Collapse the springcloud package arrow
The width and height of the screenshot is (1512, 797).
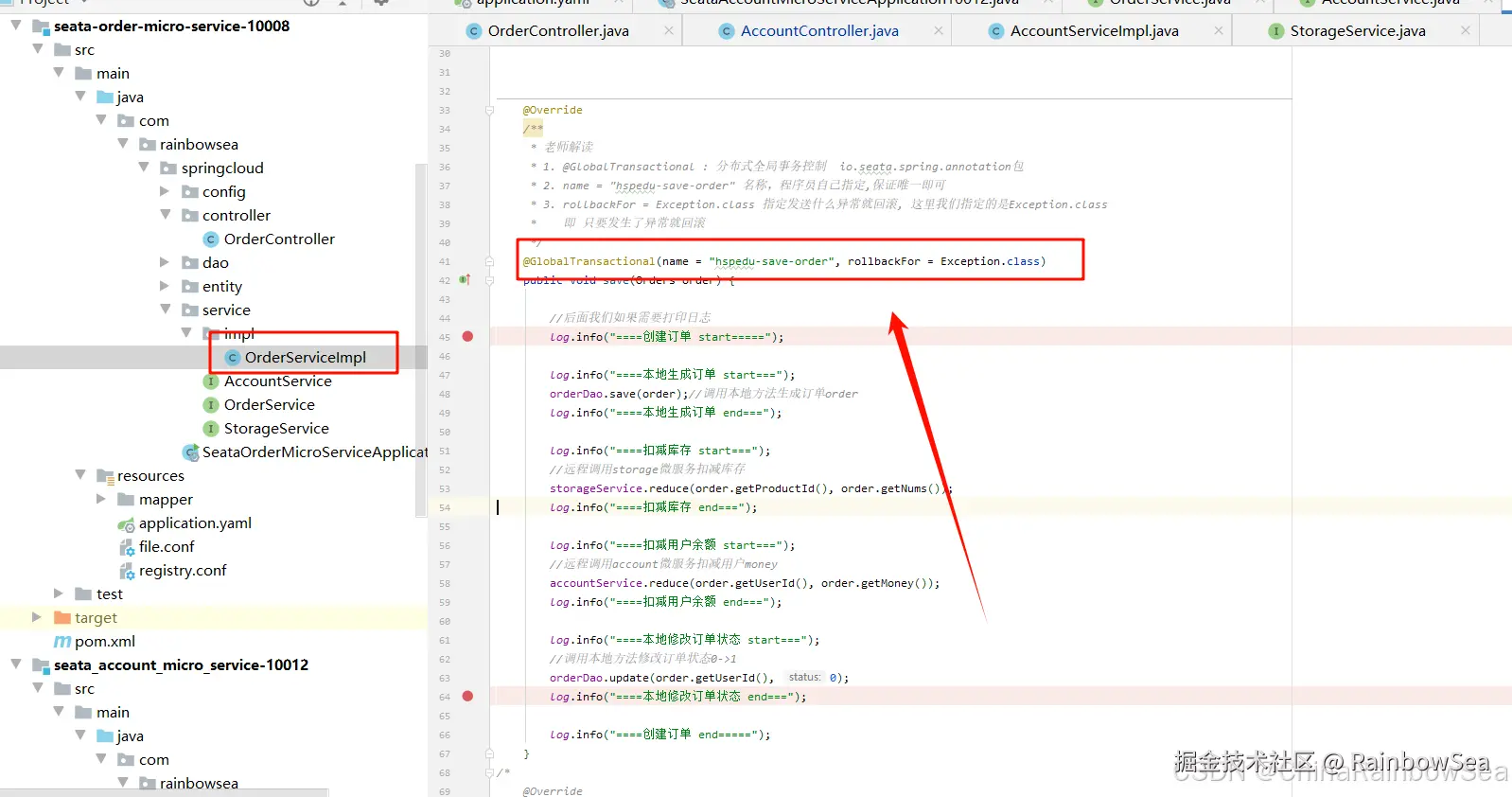(144, 168)
